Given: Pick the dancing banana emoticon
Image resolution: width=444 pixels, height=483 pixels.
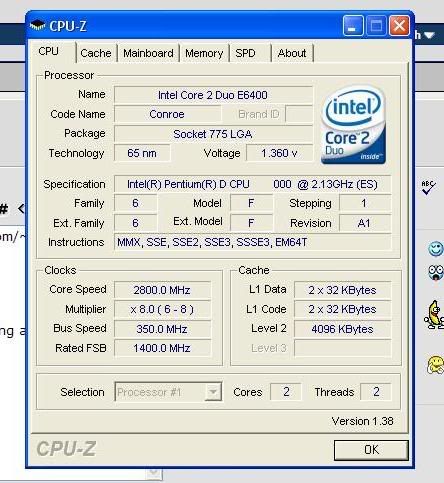Looking at the screenshot, I should coord(434,315).
